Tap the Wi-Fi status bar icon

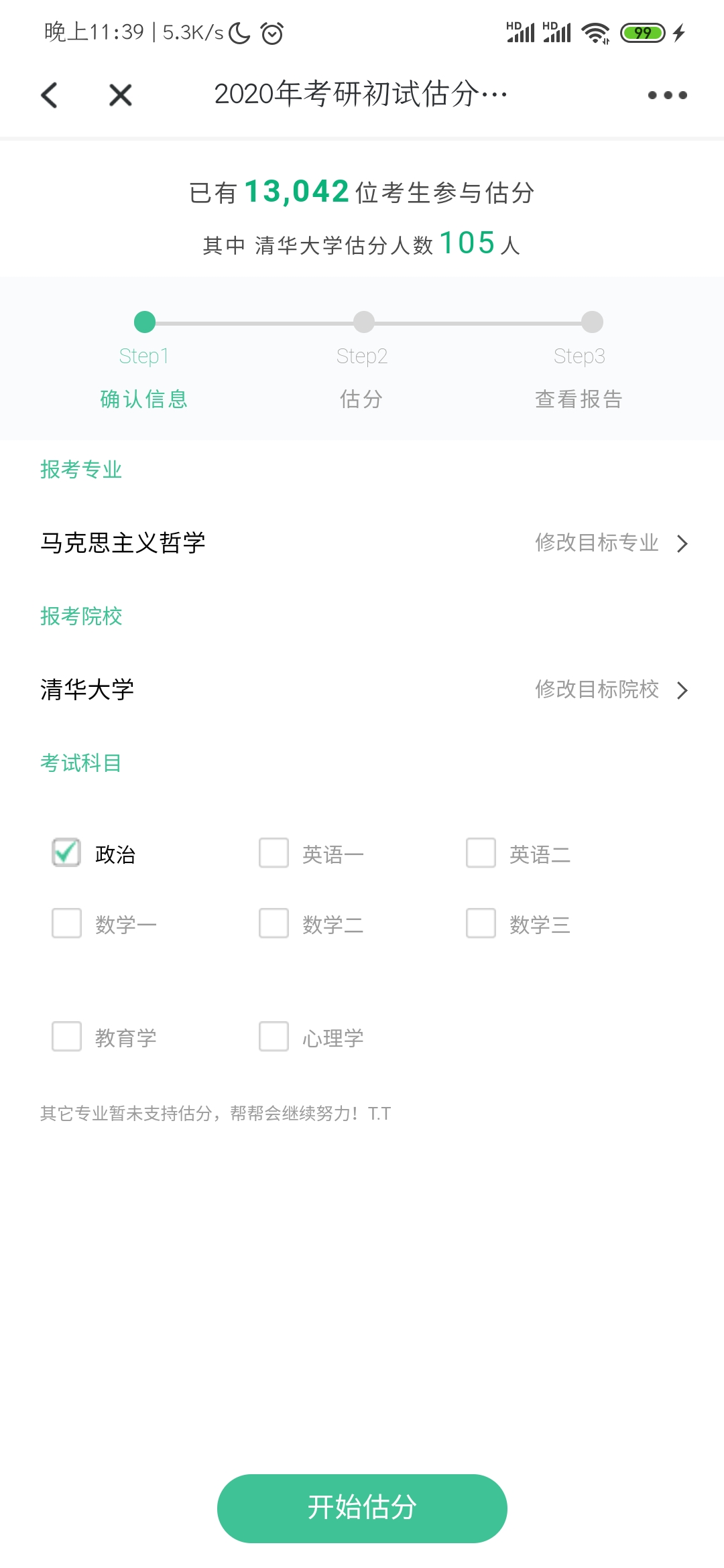(x=595, y=33)
